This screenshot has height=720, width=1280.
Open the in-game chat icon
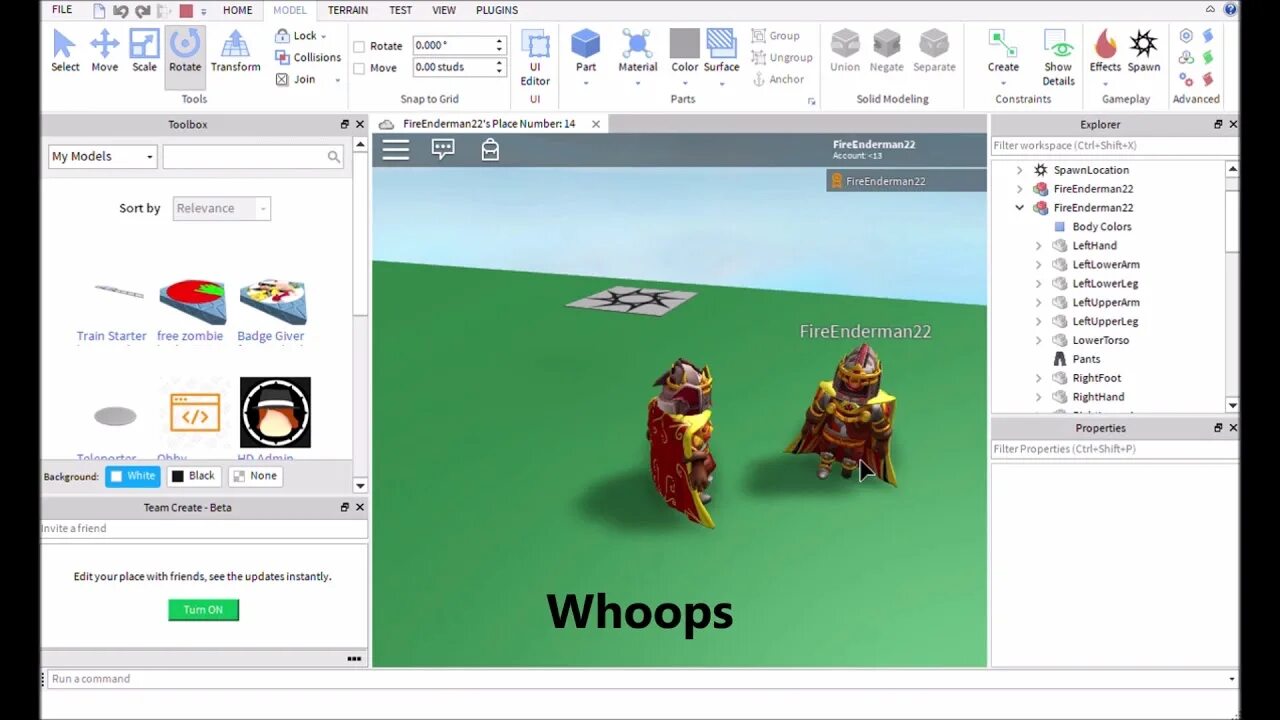pos(443,149)
